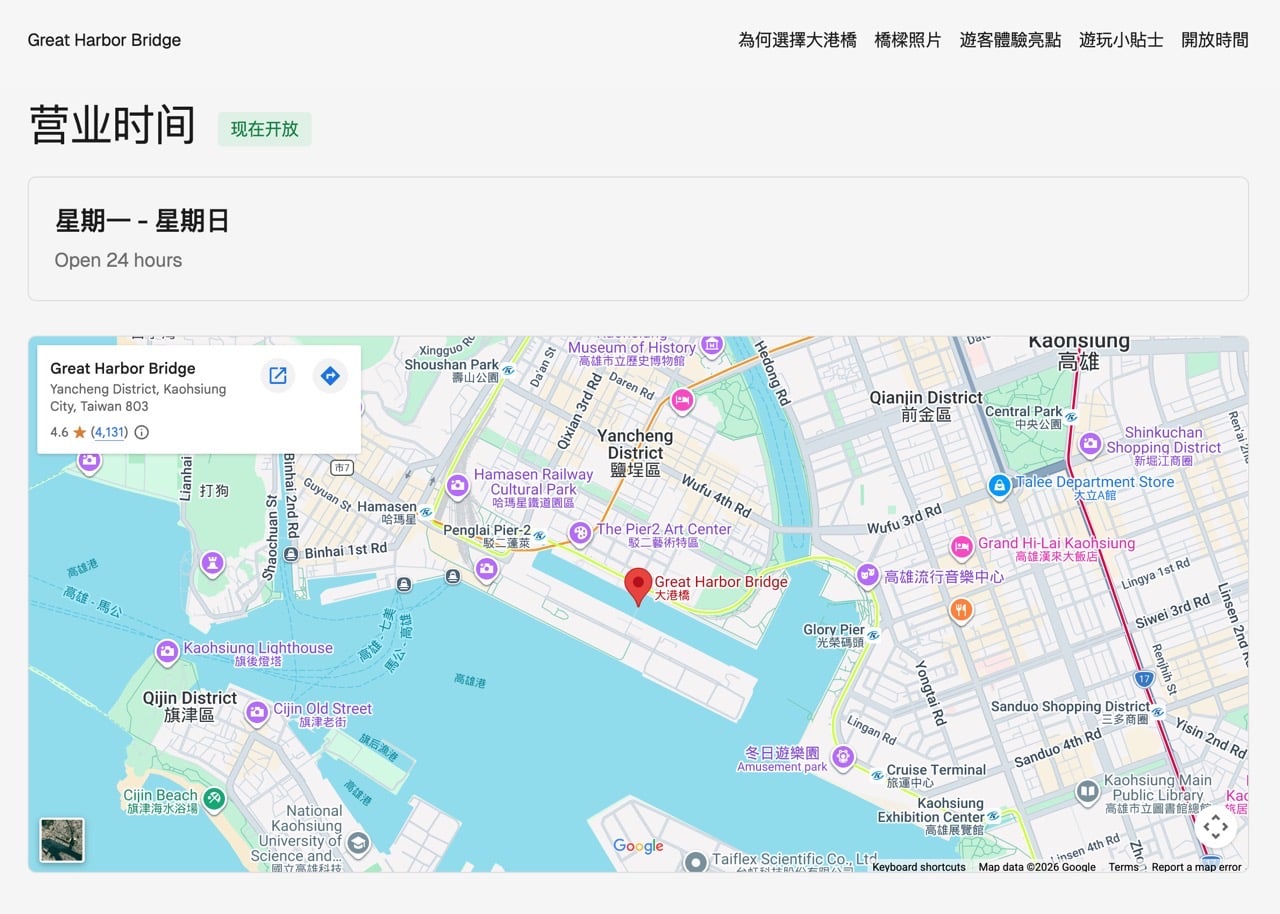Viewport: 1280px width, 914px height.
Task: Click the green Cijin Beach marker
Action: (x=213, y=799)
